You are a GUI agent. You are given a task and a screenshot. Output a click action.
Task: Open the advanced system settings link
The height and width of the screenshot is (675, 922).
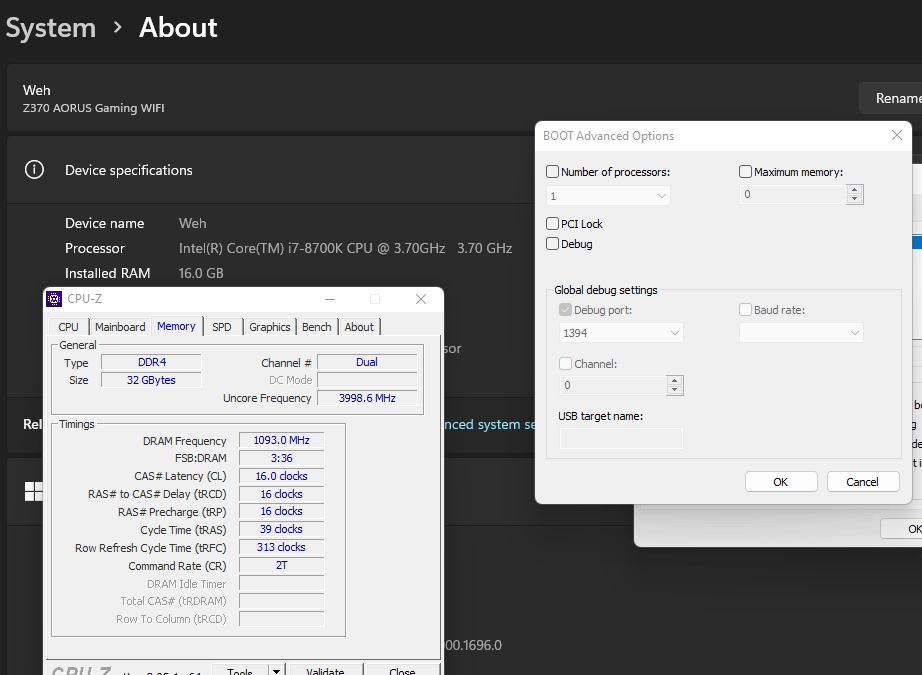click(491, 424)
